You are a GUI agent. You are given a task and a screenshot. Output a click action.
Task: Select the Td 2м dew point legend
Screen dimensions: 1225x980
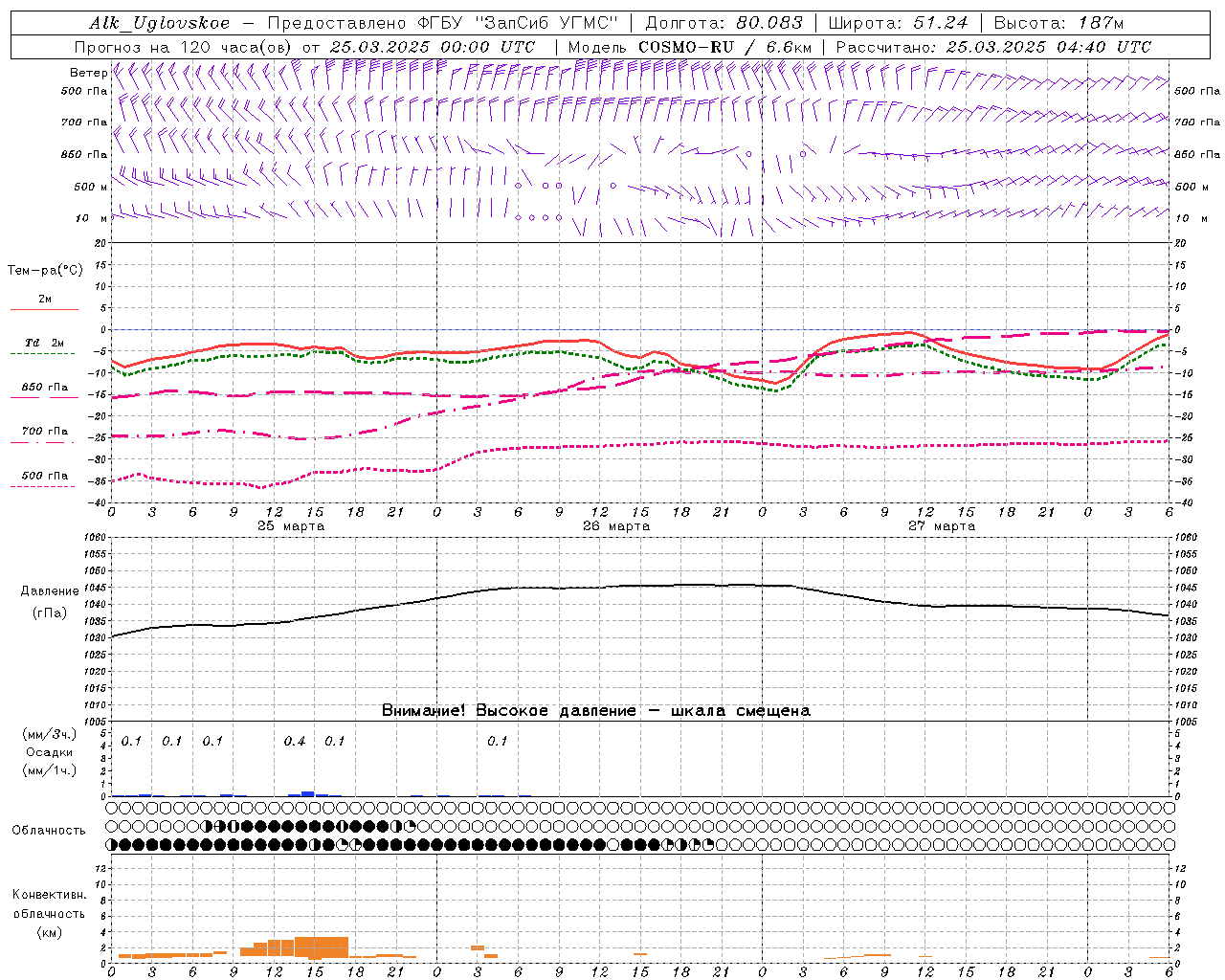tap(44, 344)
